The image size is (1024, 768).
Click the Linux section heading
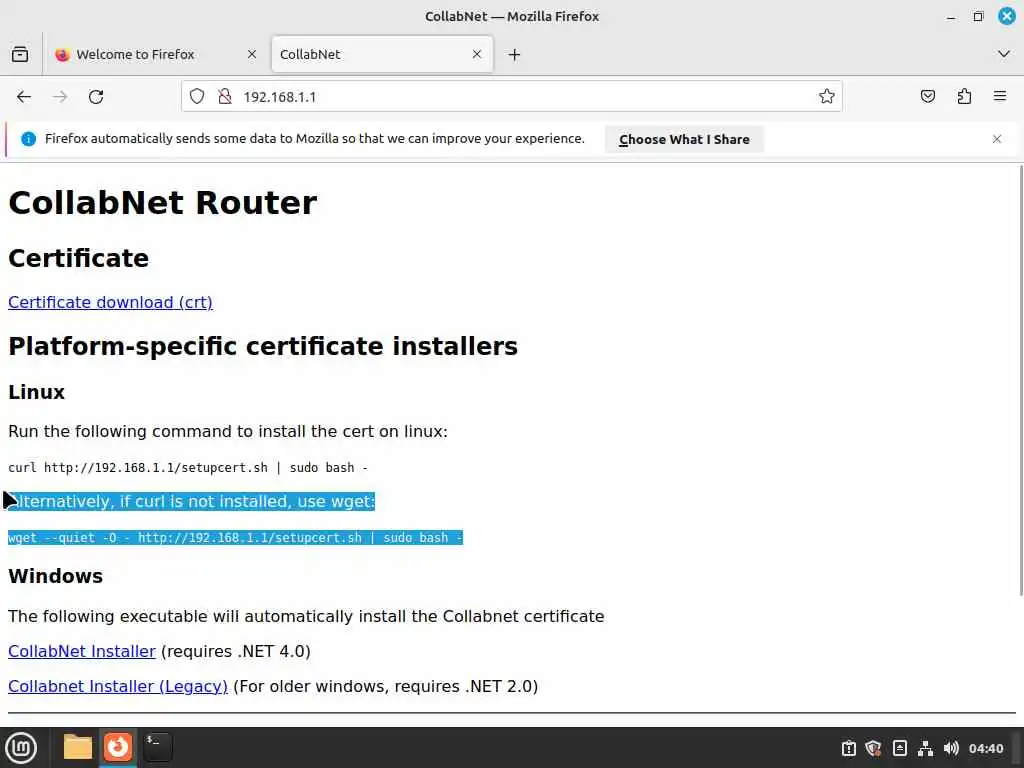click(x=37, y=392)
